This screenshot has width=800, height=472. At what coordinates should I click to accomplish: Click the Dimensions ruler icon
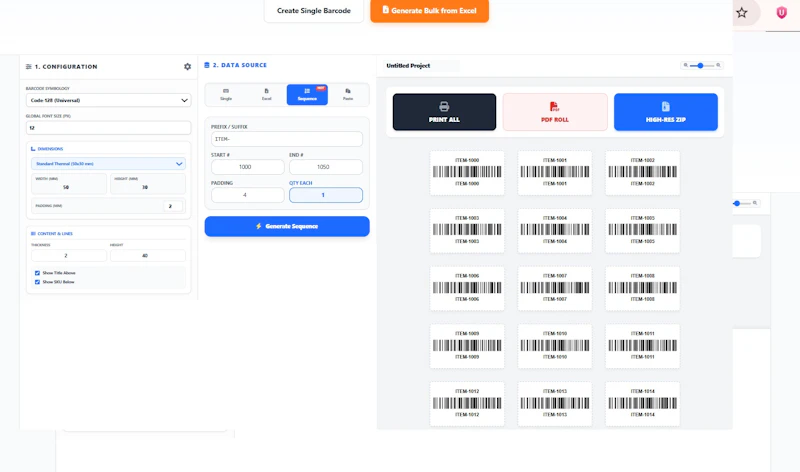(x=33, y=149)
